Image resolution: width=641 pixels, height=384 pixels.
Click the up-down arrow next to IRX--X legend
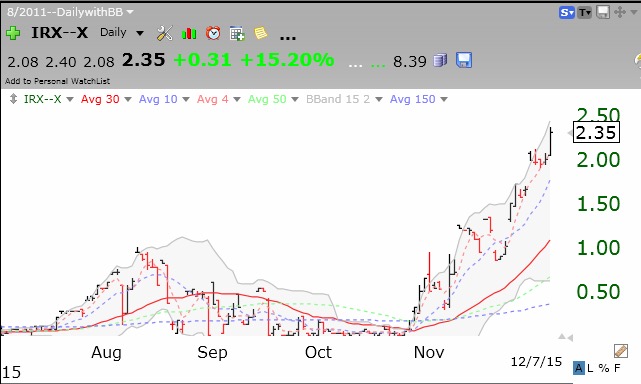13,99
